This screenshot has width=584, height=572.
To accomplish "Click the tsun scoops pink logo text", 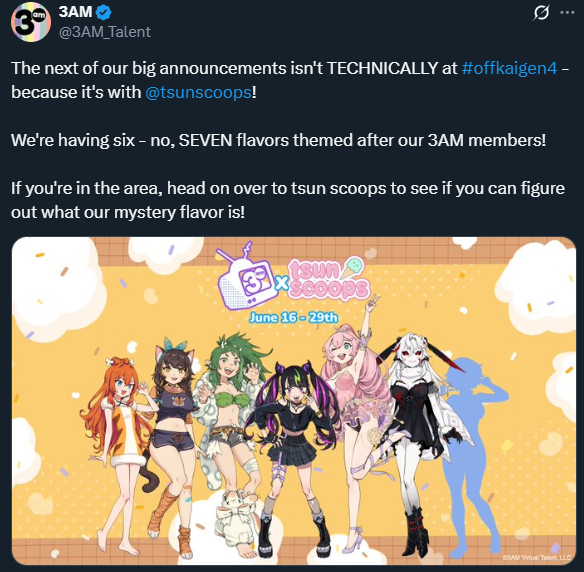I will [329, 281].
